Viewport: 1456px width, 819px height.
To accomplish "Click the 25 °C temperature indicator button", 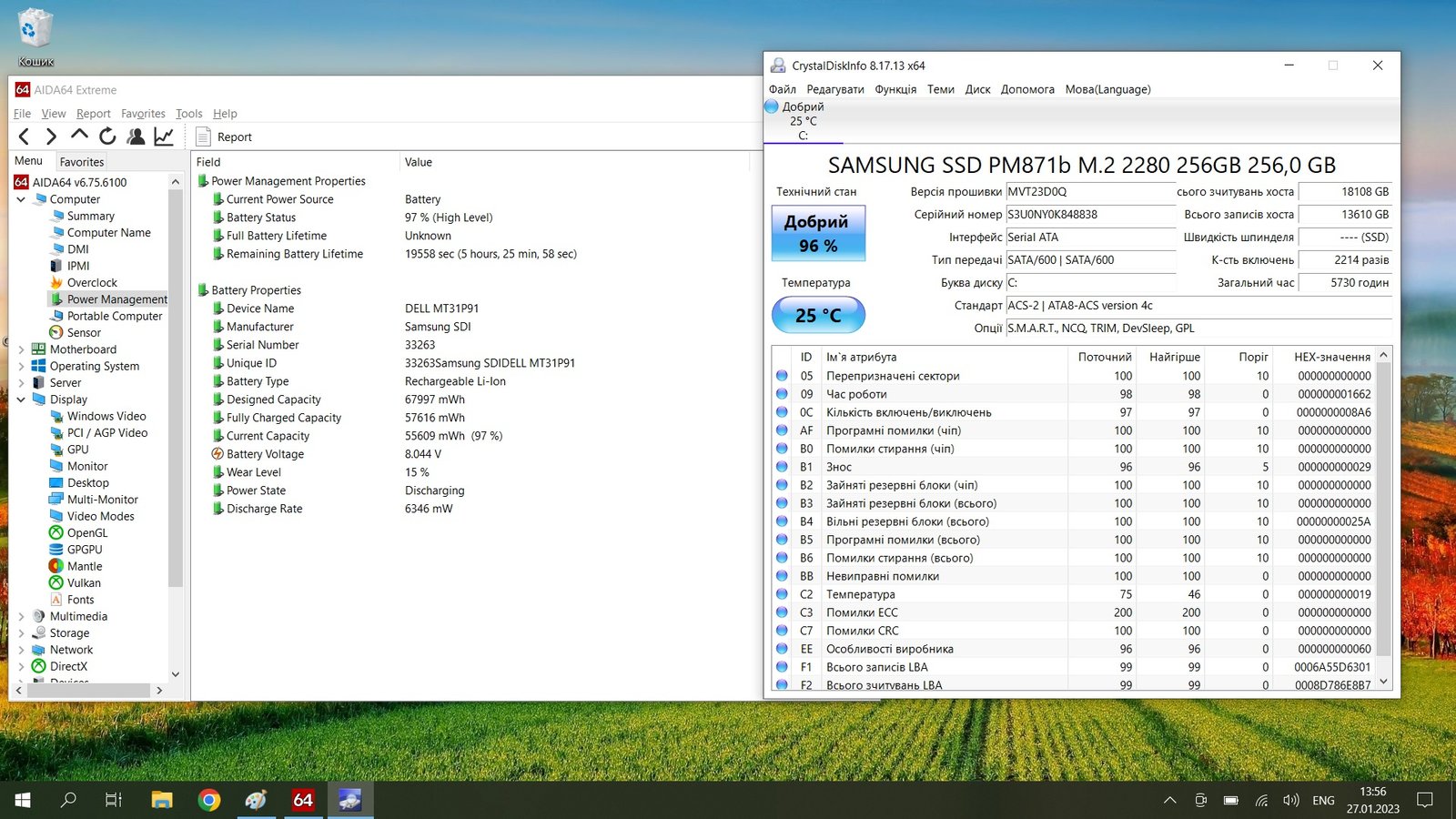I will pos(817,316).
